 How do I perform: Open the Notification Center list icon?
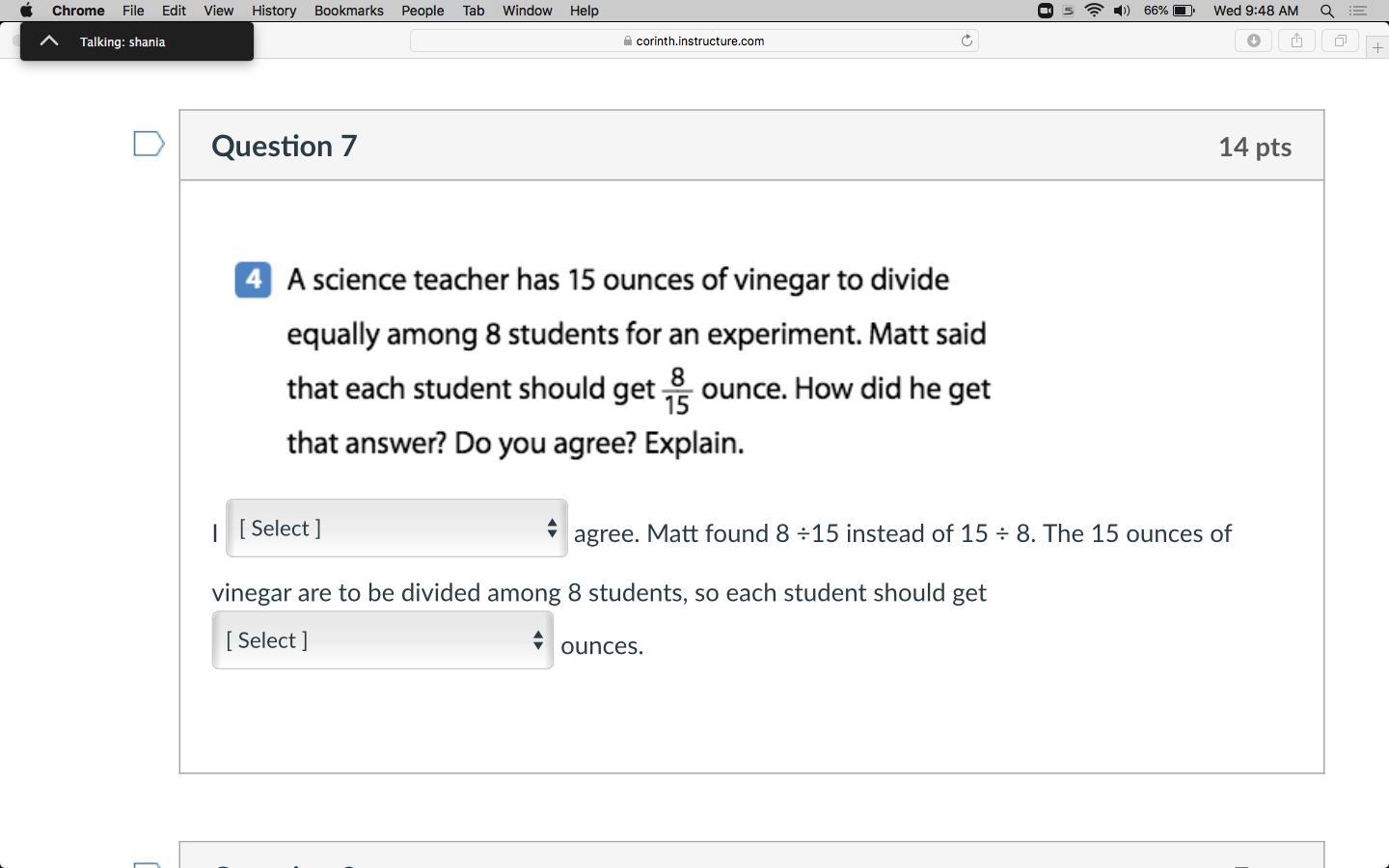click(1358, 11)
